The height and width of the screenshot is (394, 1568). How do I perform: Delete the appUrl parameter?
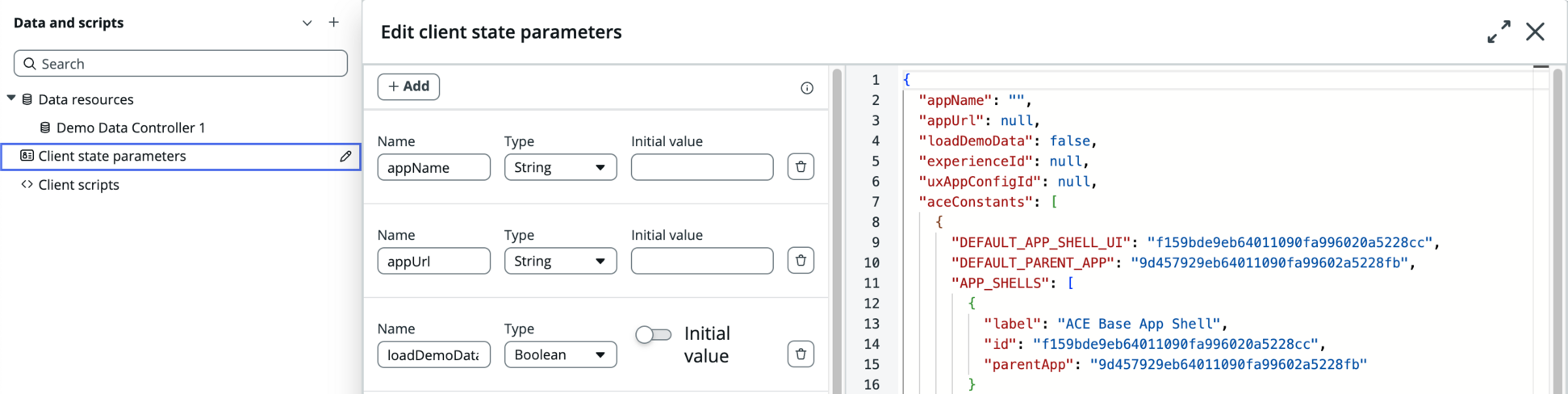tap(801, 261)
